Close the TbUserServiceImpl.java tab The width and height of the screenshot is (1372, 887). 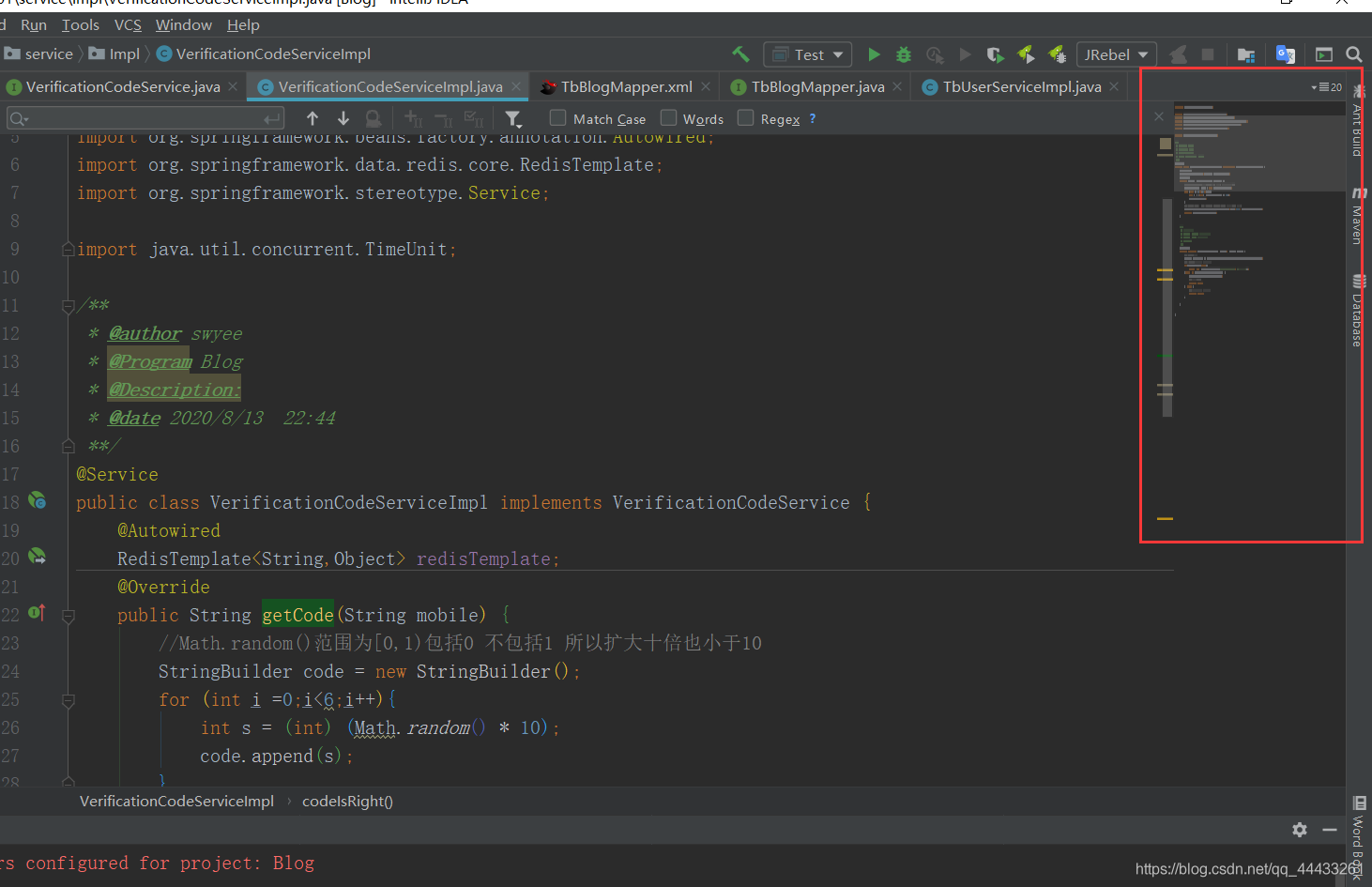(1114, 86)
